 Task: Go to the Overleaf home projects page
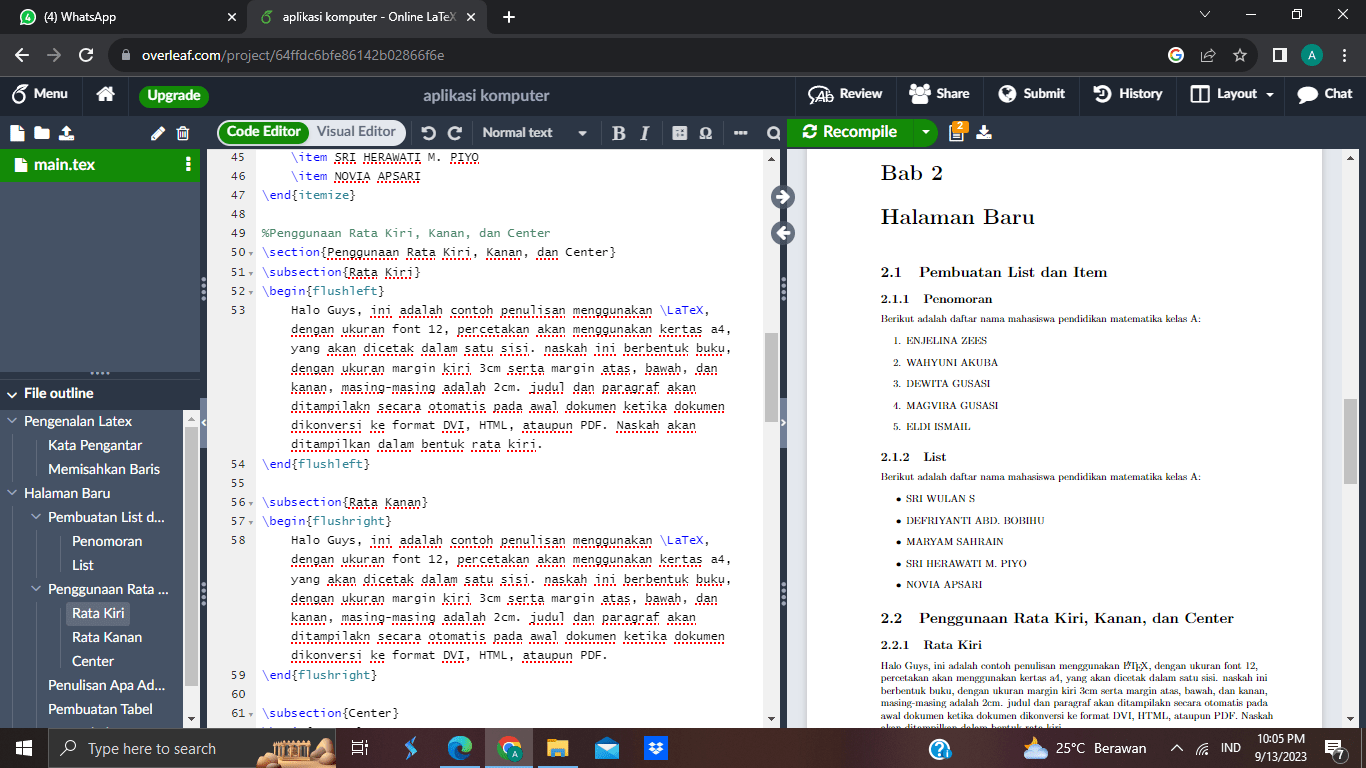tap(105, 95)
